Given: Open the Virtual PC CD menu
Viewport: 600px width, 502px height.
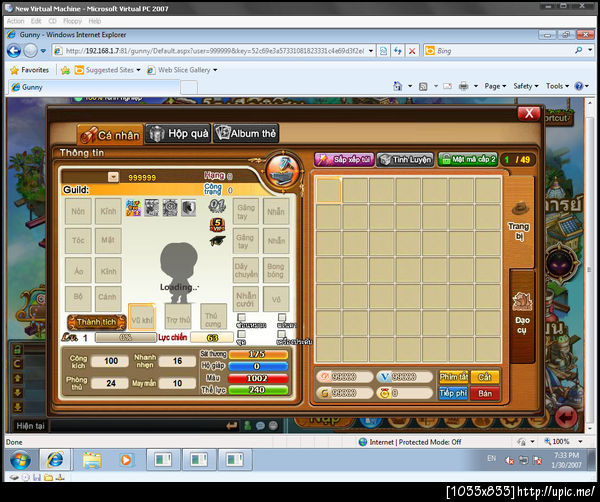Looking at the screenshot, I should tap(52, 21).
